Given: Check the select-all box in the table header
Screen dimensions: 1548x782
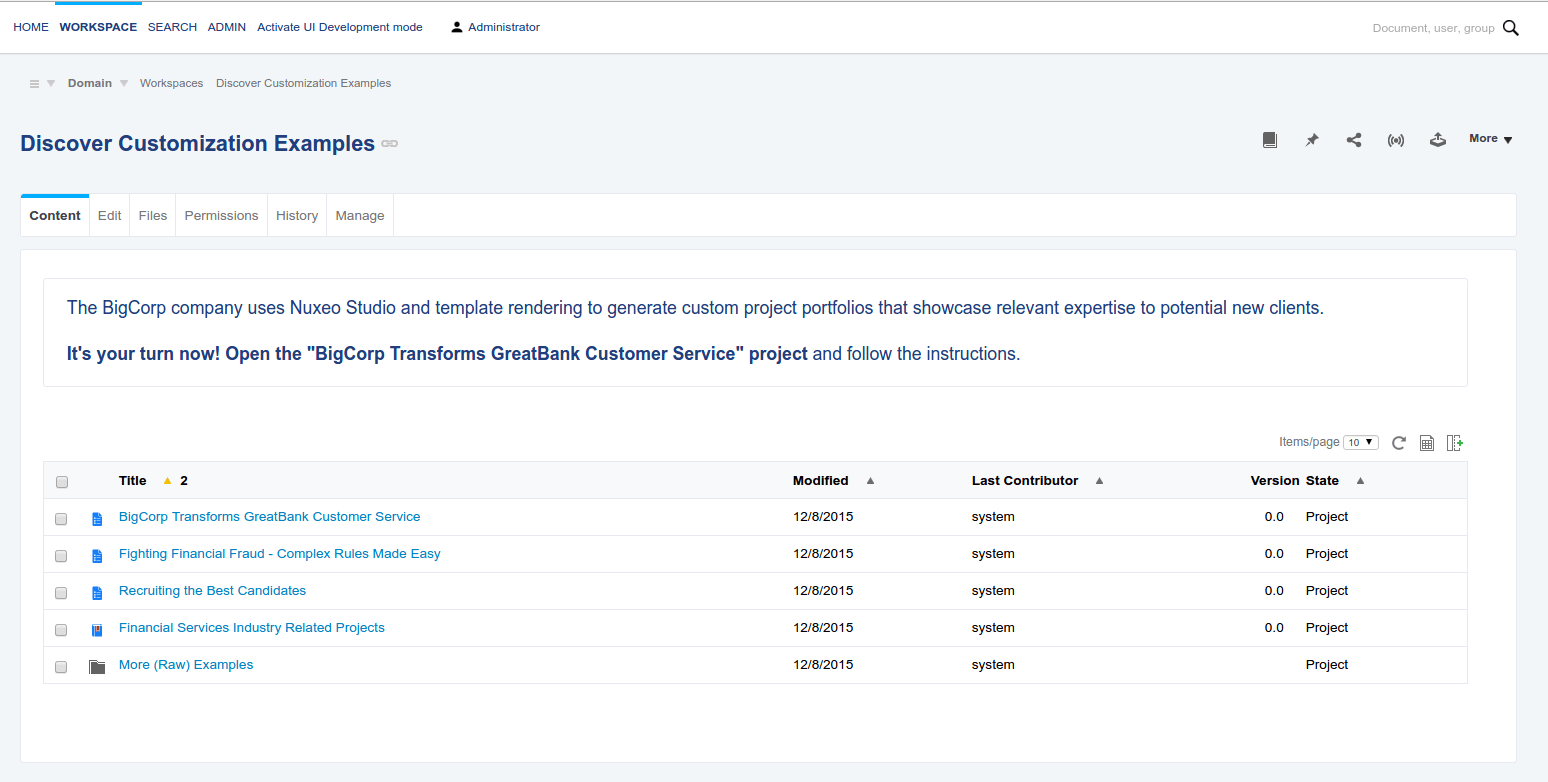Looking at the screenshot, I should tap(62, 481).
